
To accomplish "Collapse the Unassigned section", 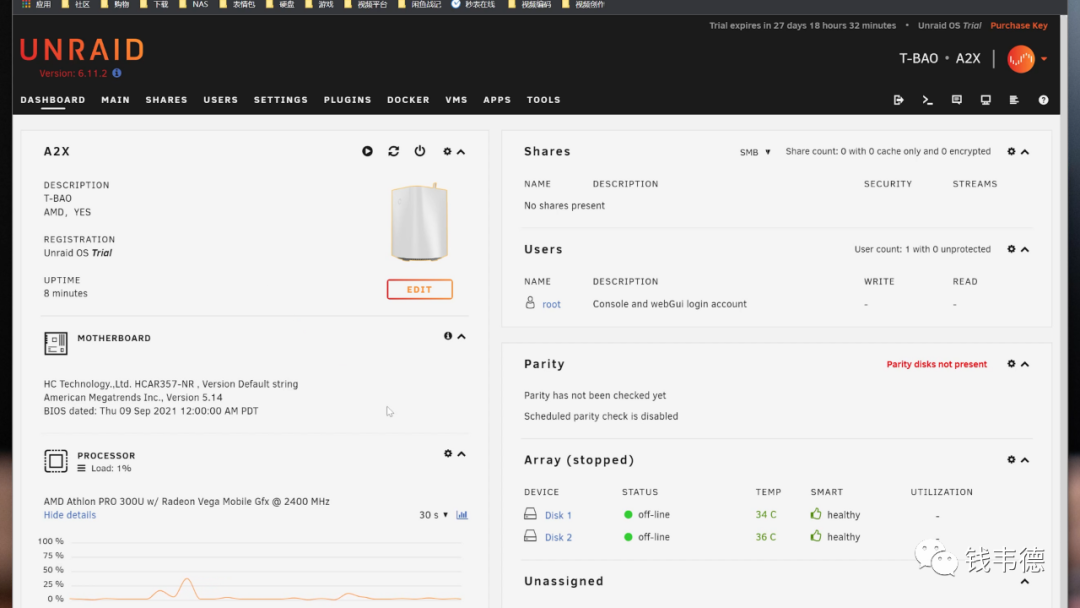I will [x=1025, y=582].
